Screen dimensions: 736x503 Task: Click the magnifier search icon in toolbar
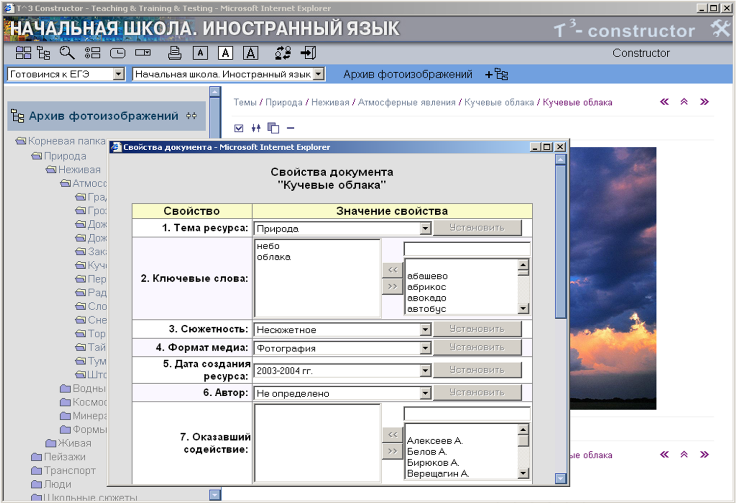click(67, 53)
